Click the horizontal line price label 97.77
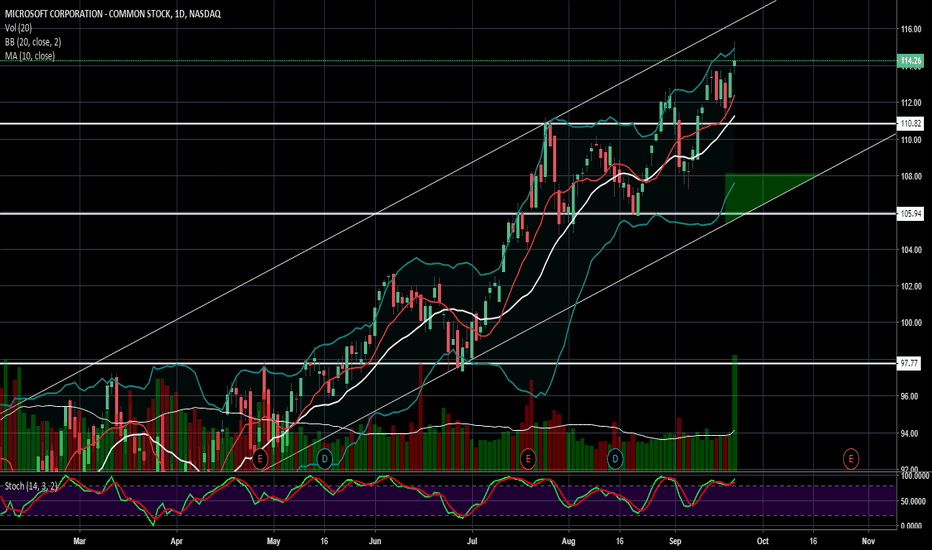The width and height of the screenshot is (932, 550). point(909,363)
